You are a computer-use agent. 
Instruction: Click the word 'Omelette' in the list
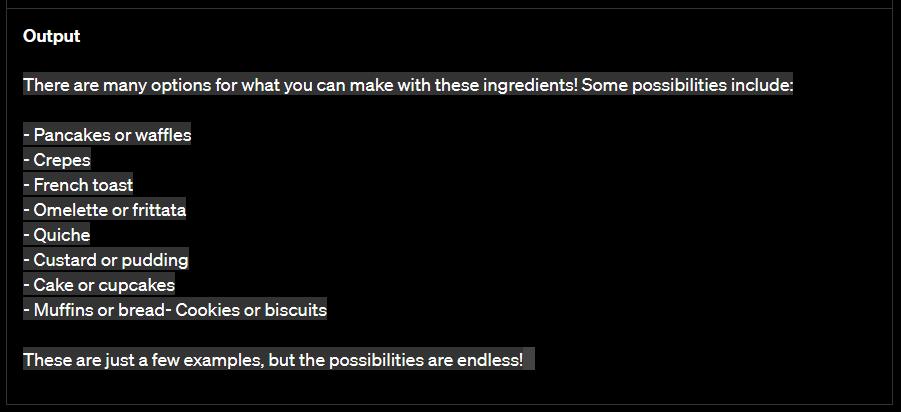pos(67,210)
